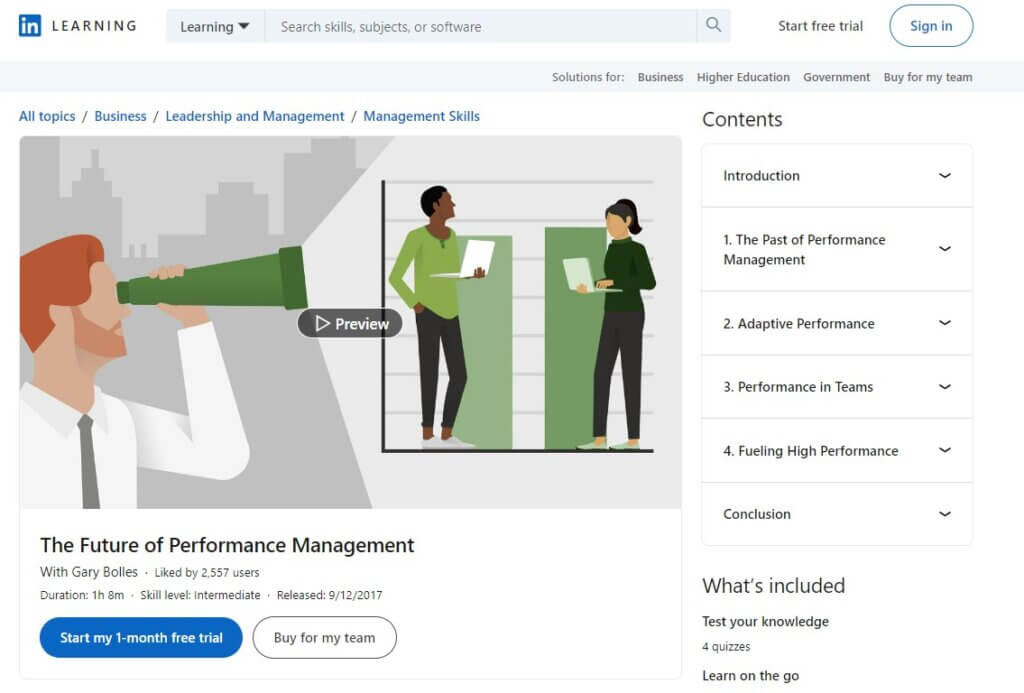Click Test your knowledge text

pyautogui.click(x=765, y=621)
